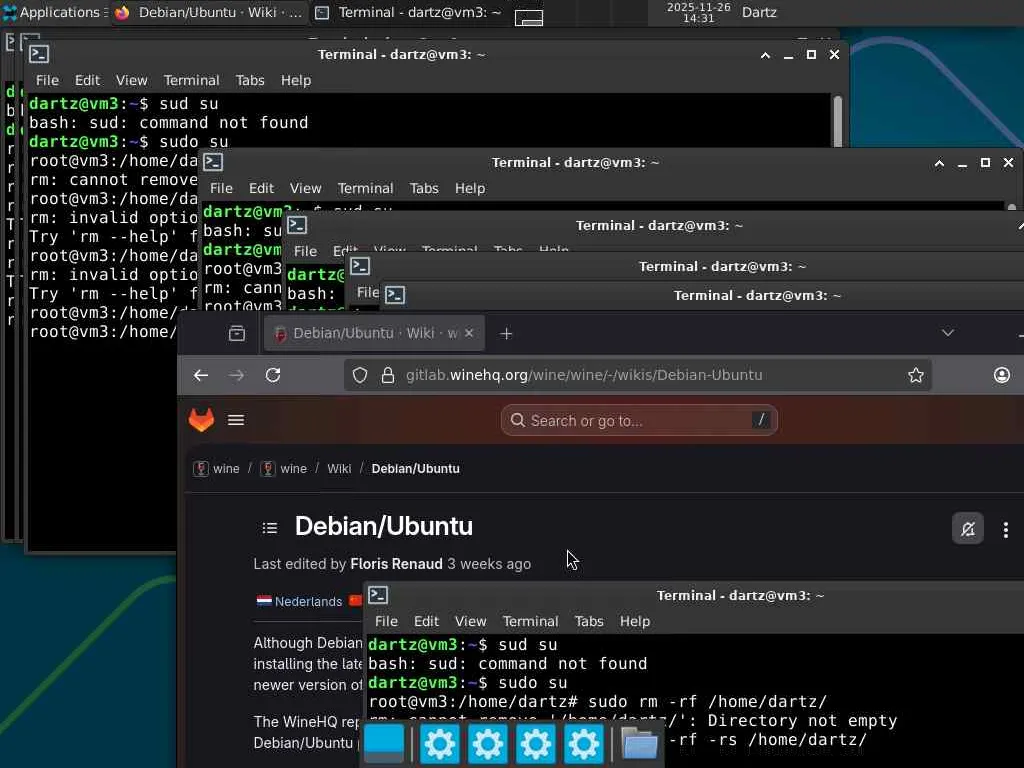Click terminal icon of third stacked Terminal window
The height and width of the screenshot is (768, 1024).
[x=297, y=225]
